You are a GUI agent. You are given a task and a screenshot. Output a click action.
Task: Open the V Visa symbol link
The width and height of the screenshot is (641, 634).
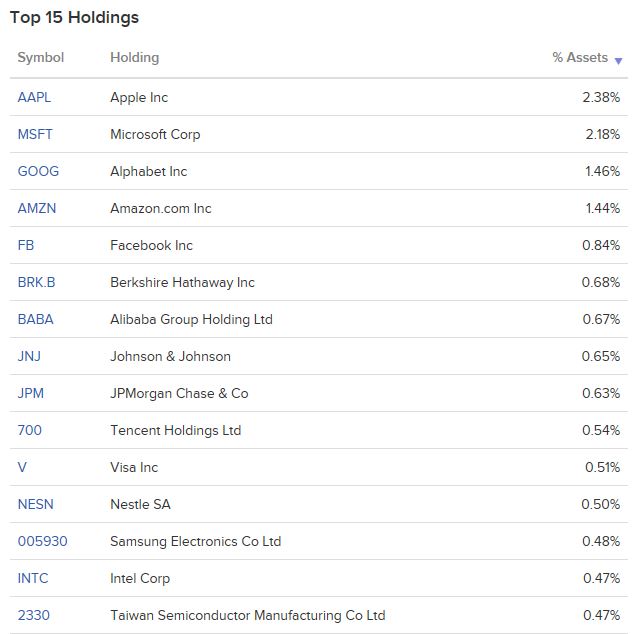pyautogui.click(x=22, y=467)
